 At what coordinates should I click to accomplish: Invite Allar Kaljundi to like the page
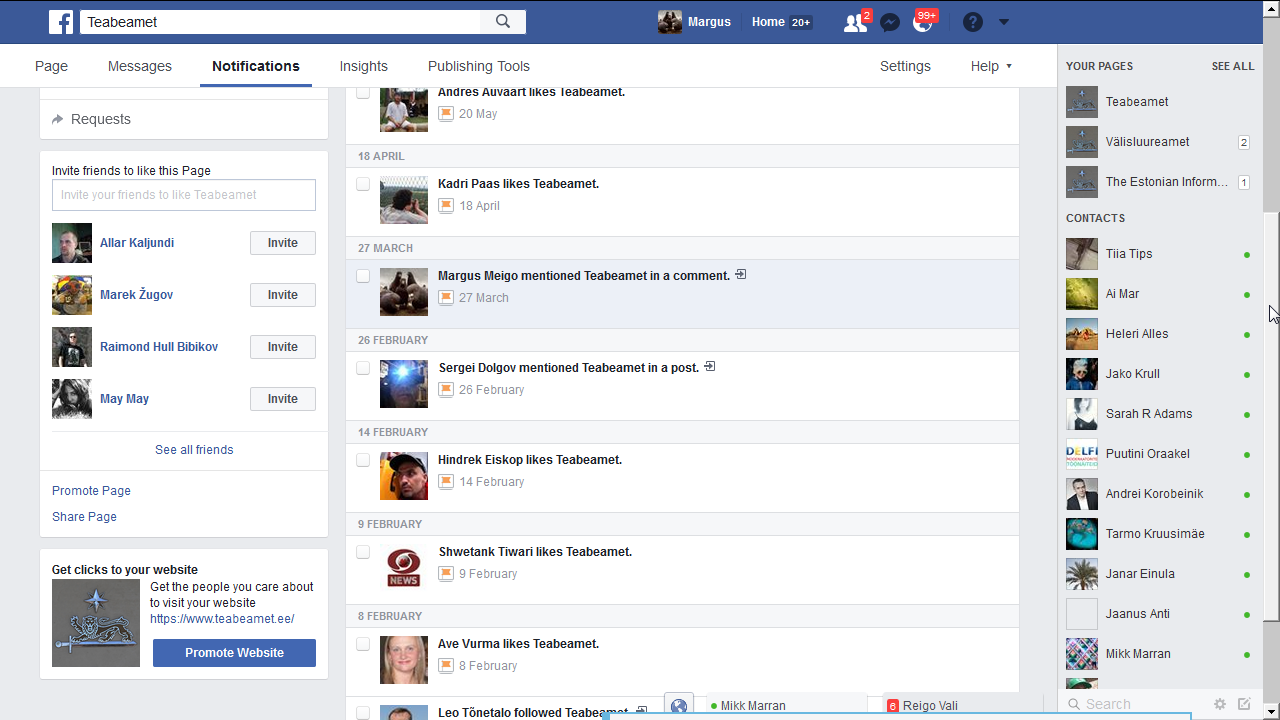coord(283,243)
